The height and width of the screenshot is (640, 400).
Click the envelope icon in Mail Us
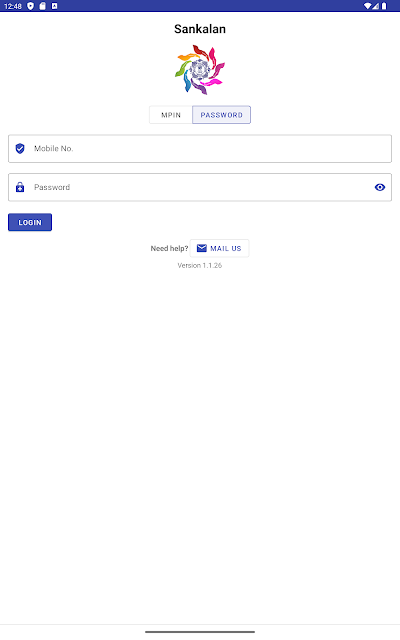(x=202, y=248)
